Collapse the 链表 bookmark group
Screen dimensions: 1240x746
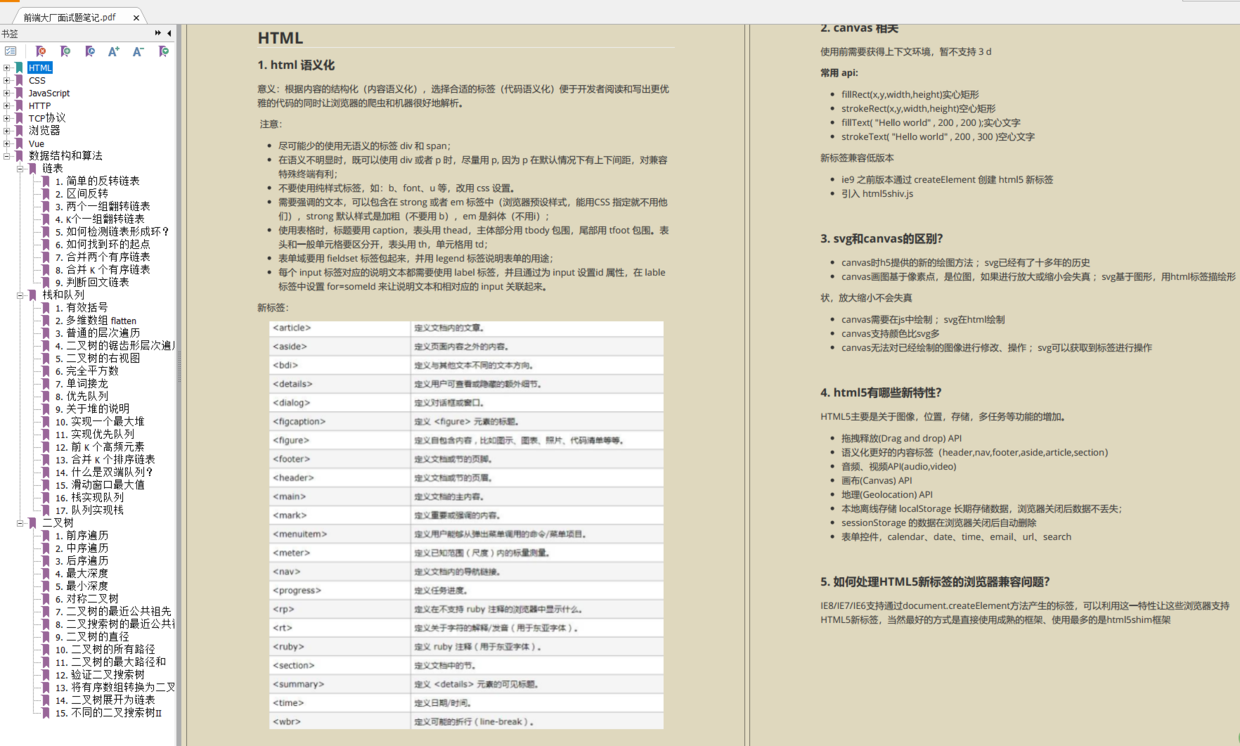(19, 169)
